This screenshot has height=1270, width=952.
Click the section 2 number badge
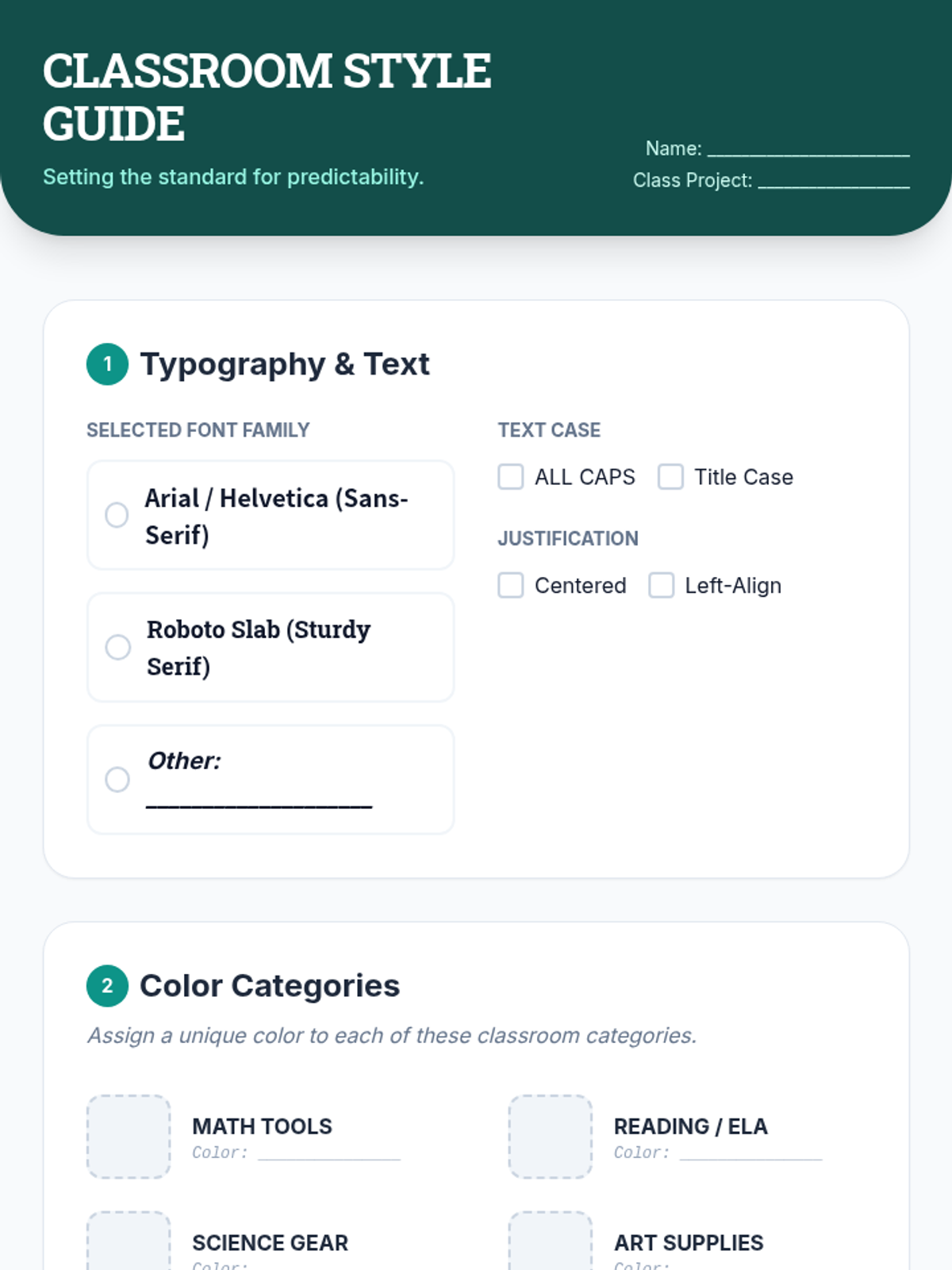[107, 986]
